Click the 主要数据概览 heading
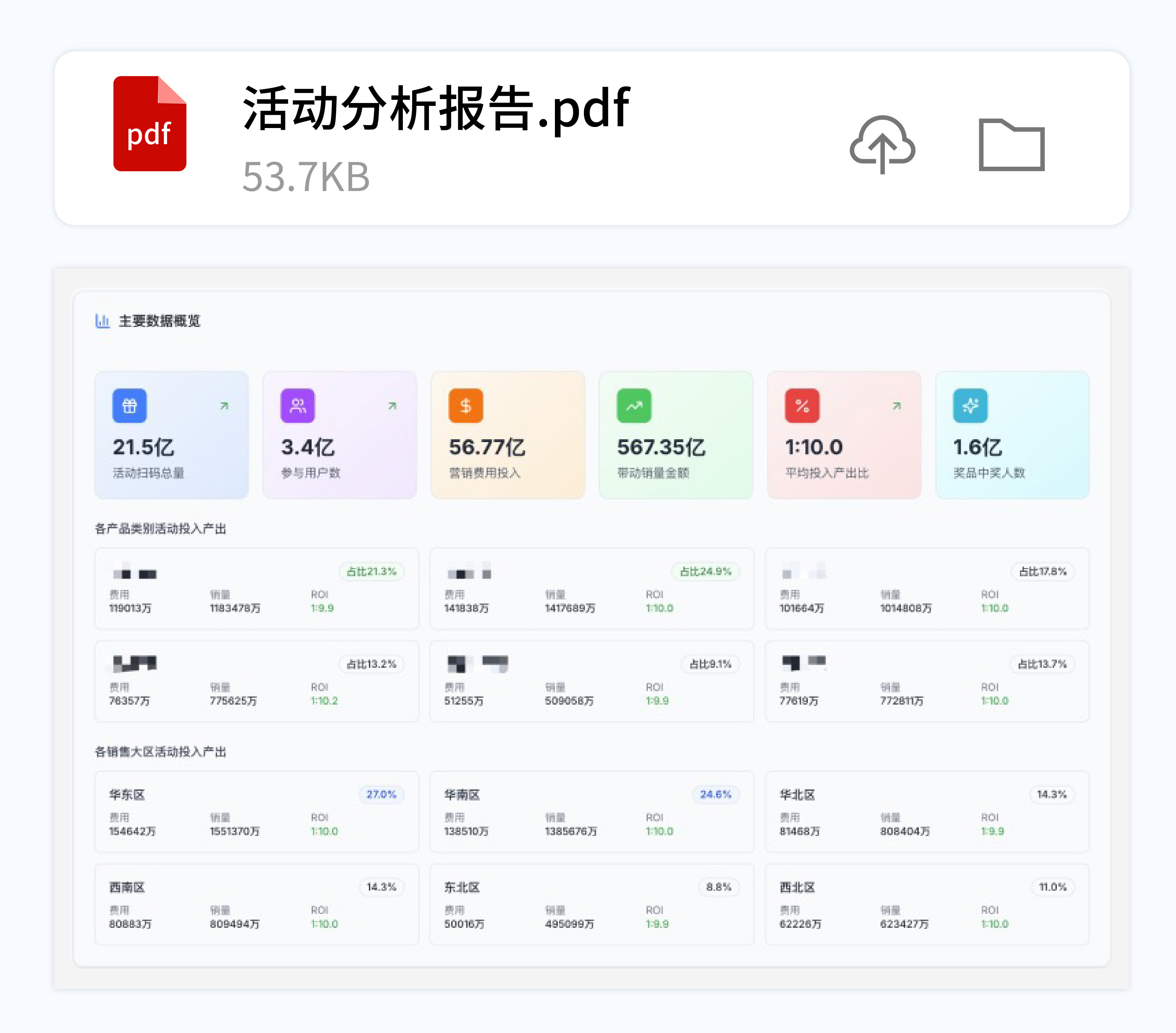The image size is (1176, 1033). tap(159, 321)
